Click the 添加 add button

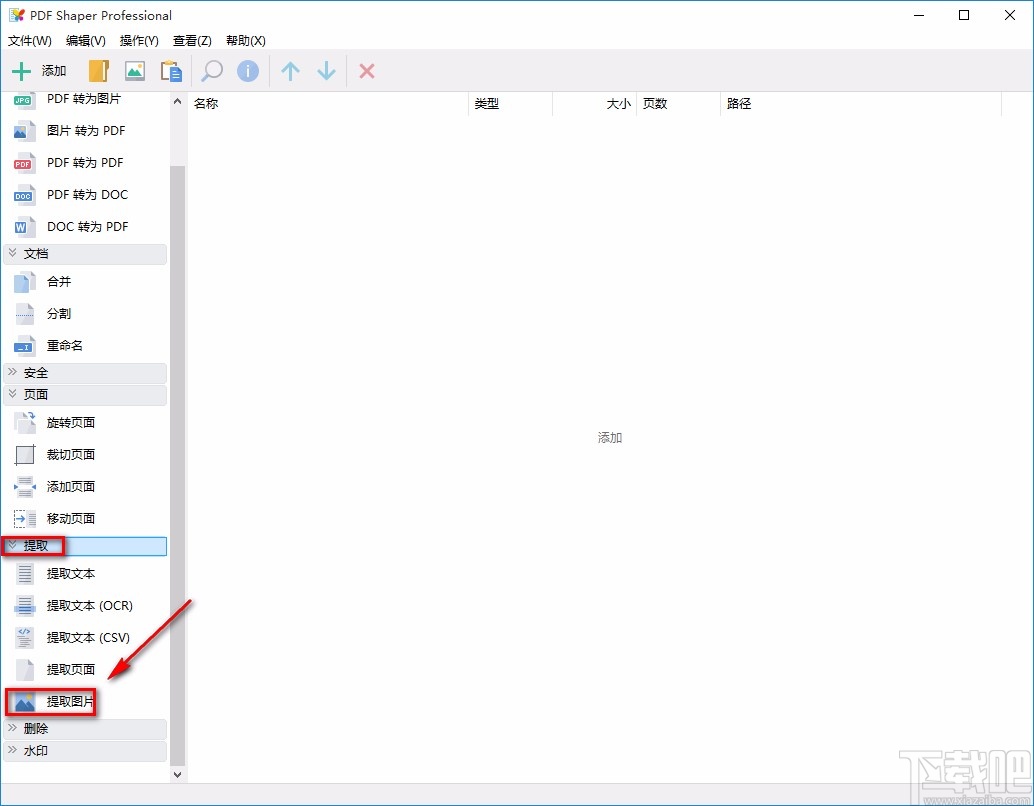point(40,71)
